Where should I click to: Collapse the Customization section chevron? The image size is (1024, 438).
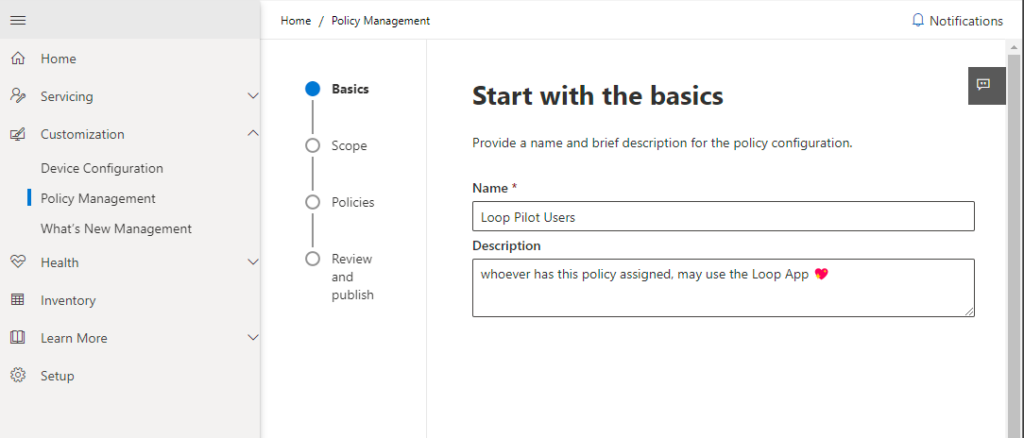(x=253, y=134)
